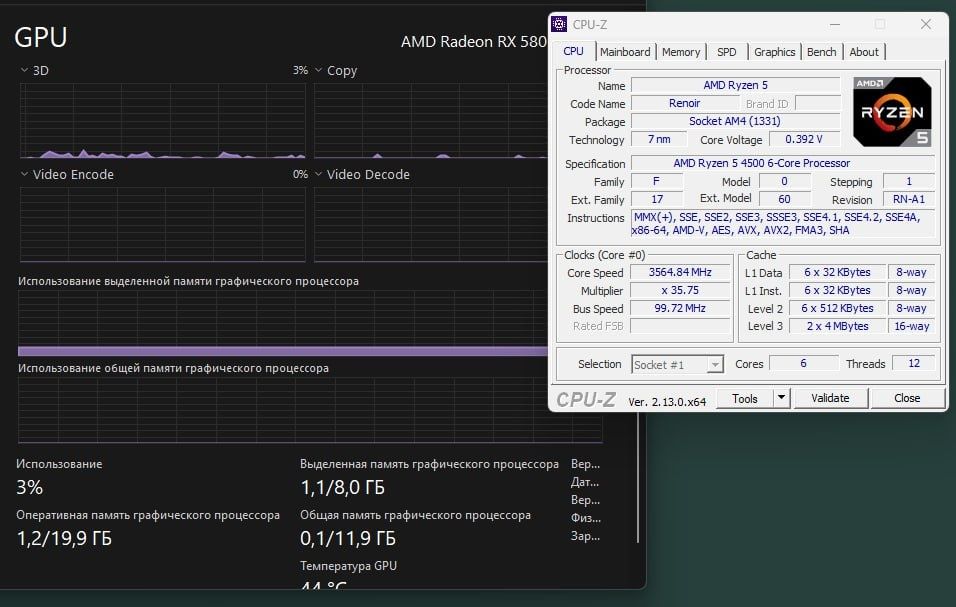Screen dimensions: 956x607
Task: Click the Revision value RN-A1
Action: (908, 199)
